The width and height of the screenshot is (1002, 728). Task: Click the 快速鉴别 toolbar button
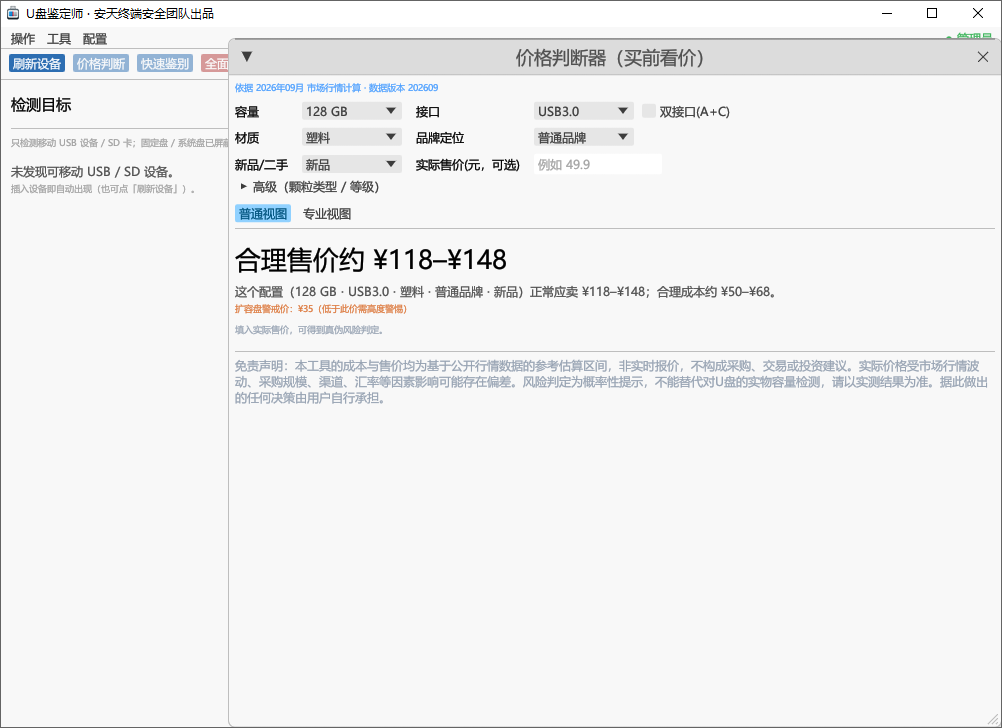tap(165, 63)
